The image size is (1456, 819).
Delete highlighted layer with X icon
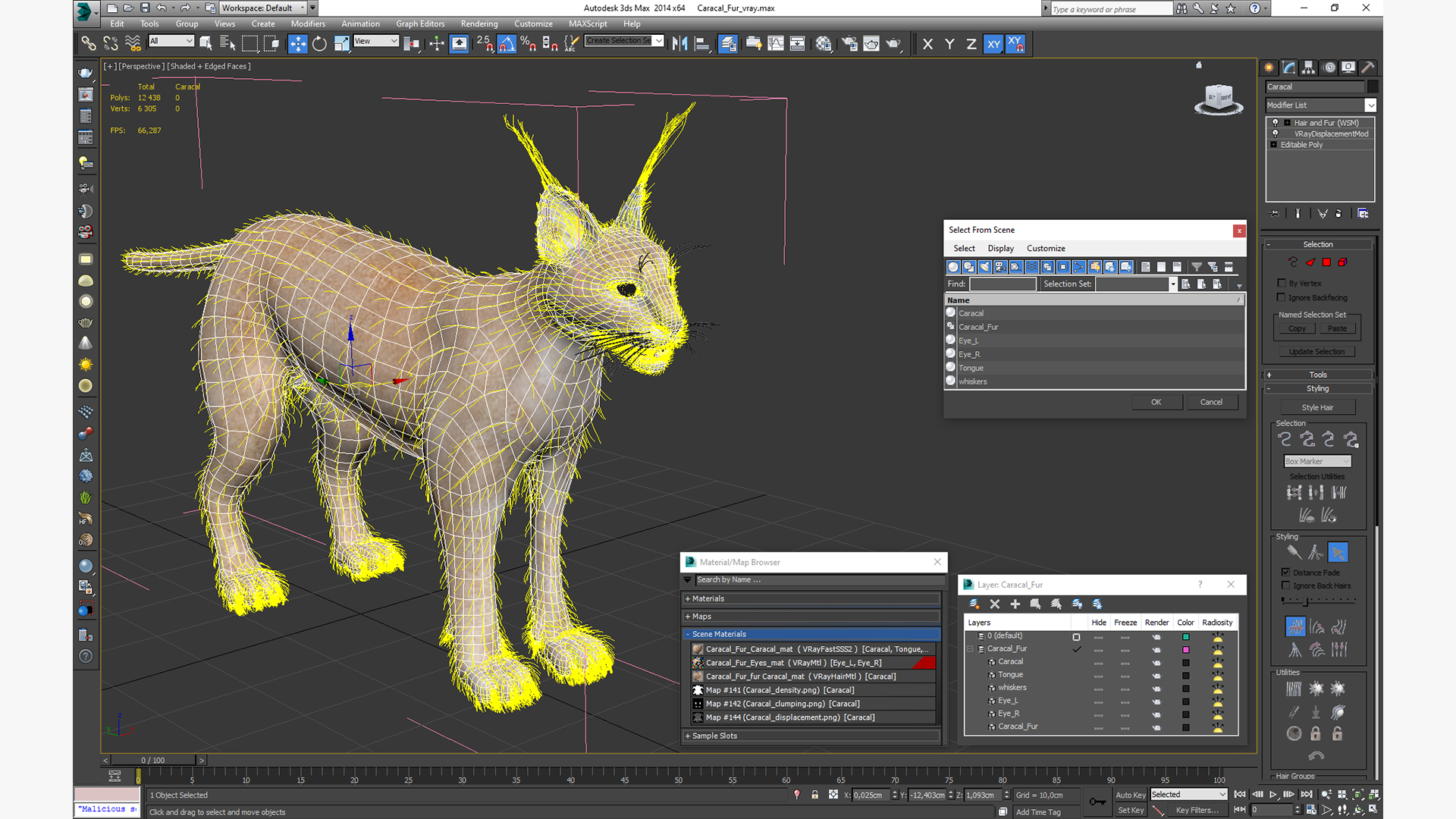[x=995, y=604]
